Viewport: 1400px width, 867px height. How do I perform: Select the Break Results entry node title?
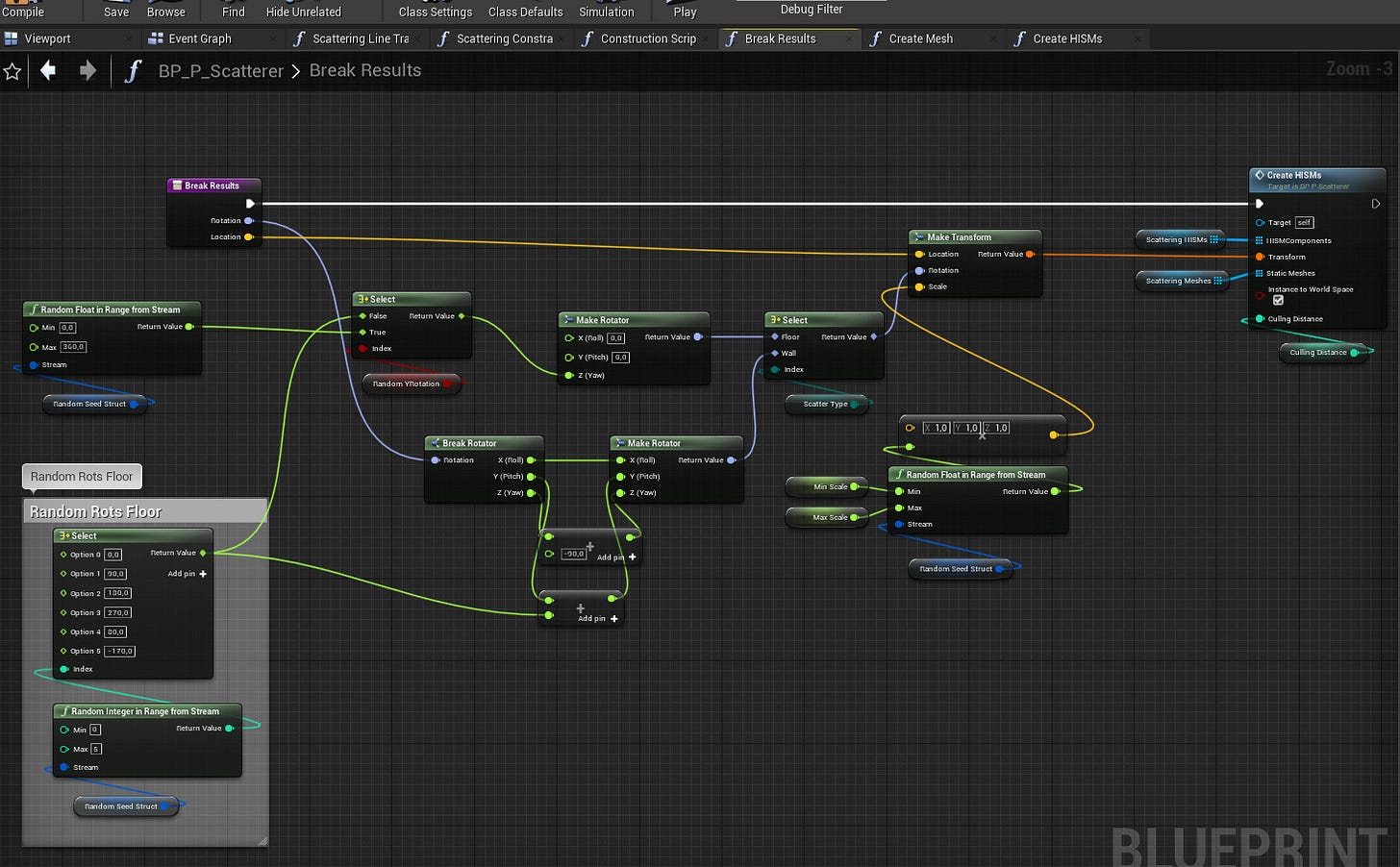pyautogui.click(x=212, y=186)
